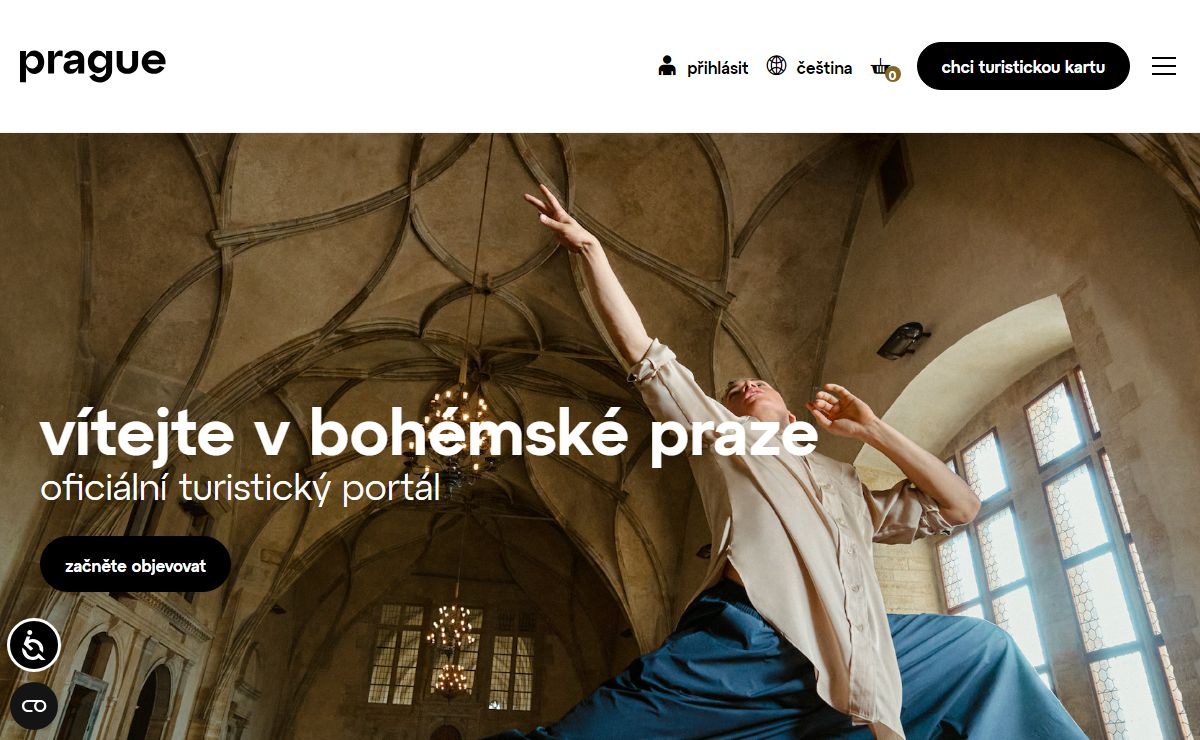Open the cookie settings icon

click(x=34, y=706)
